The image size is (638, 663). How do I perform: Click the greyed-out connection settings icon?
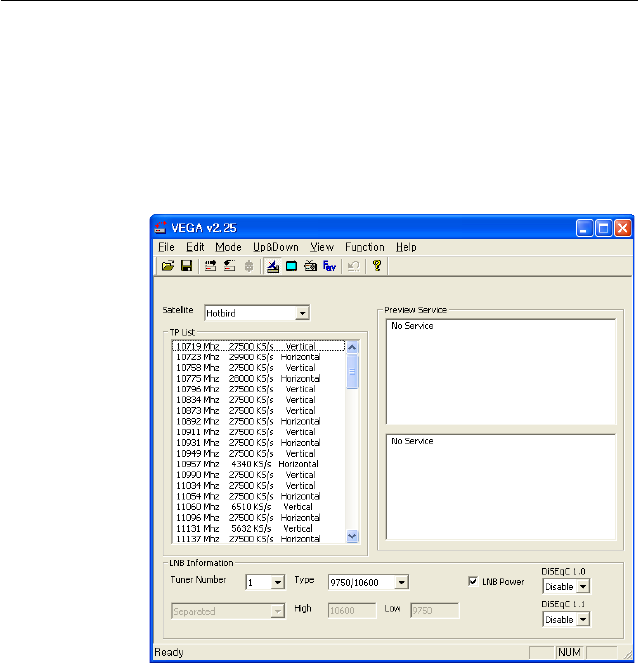249,266
